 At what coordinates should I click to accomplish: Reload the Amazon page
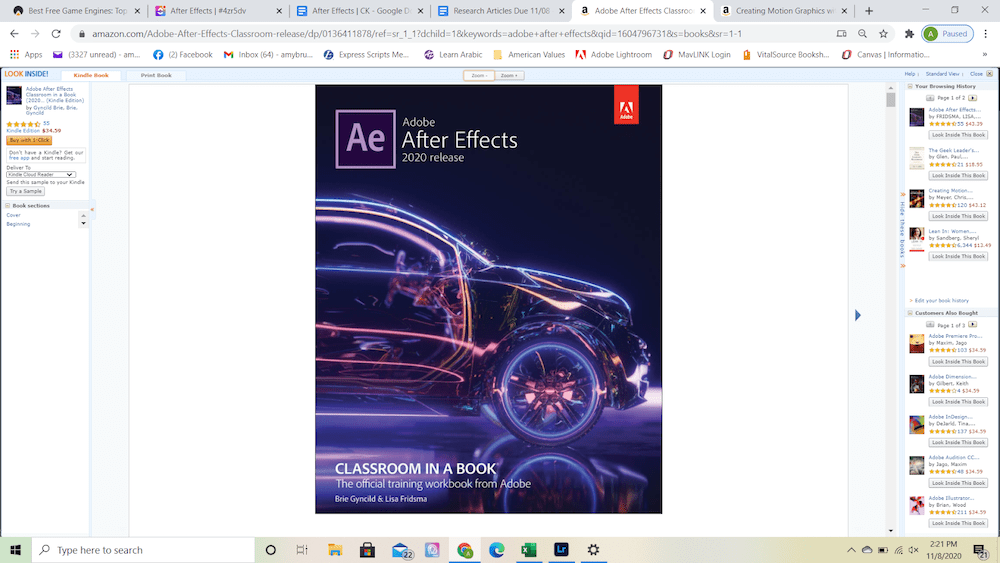pyautogui.click(x=56, y=34)
